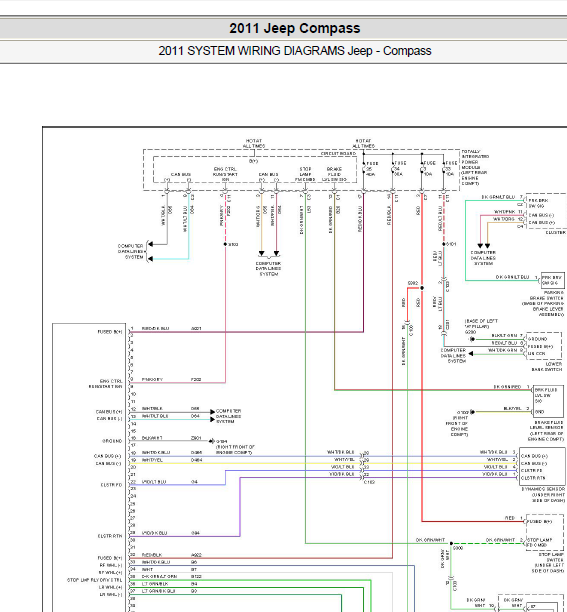
Task: Click the Cluster connector box
Action: point(546,211)
